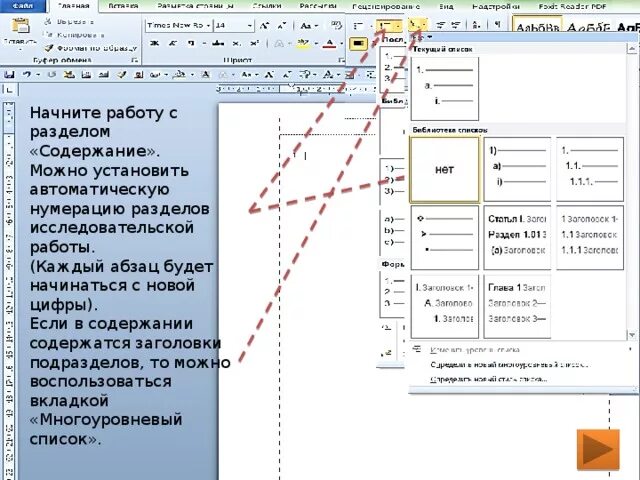This screenshot has height=480, width=640.
Task: Open the highlight color dropdown arrow
Action: point(316,43)
